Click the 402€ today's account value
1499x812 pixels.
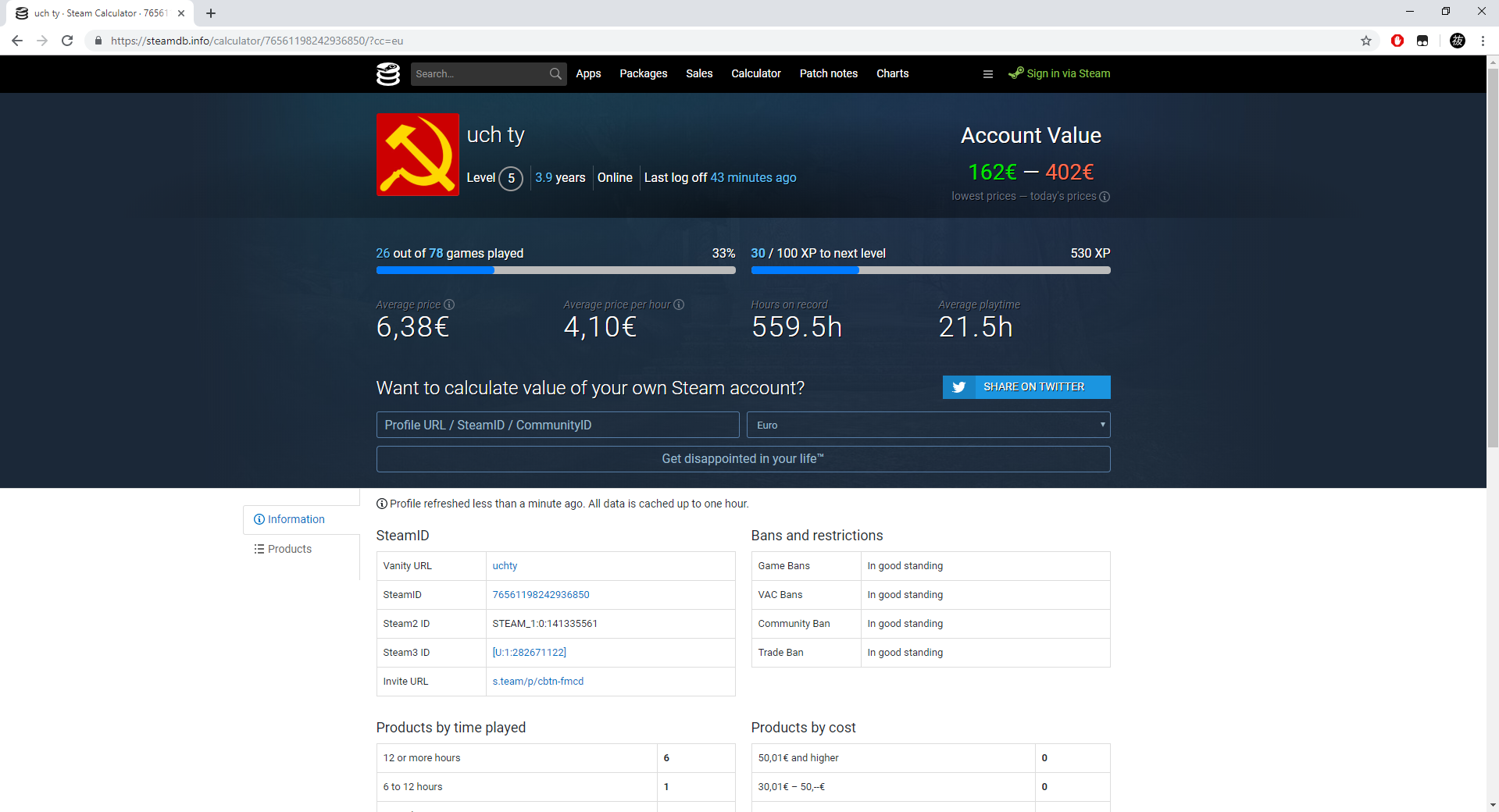(1069, 172)
